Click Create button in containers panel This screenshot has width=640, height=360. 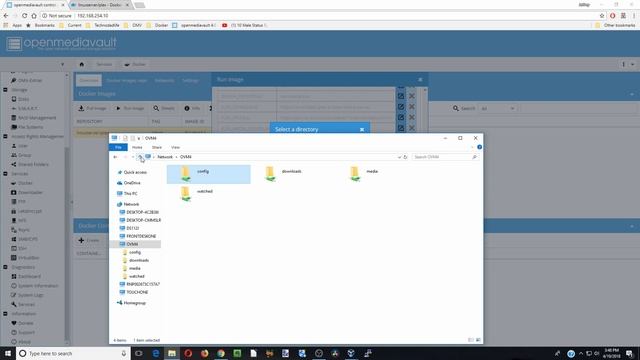coord(89,240)
